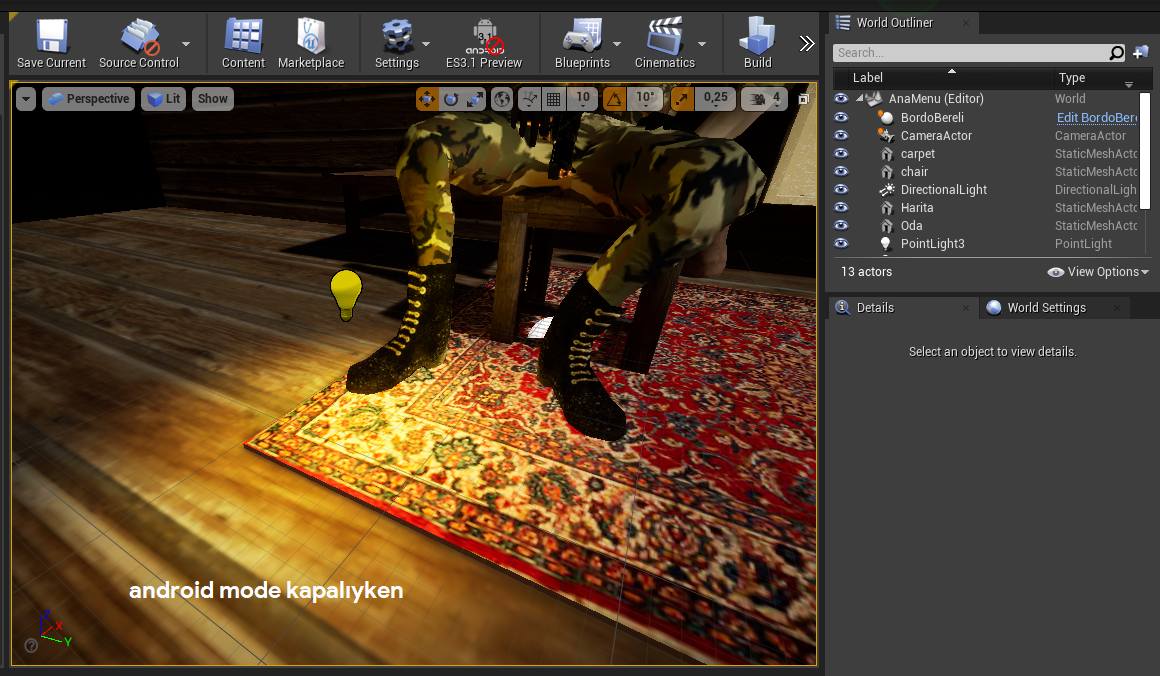Screen dimensions: 1160x676
Task: Collapse the AnaMenu (Editor) tree node
Action: coord(860,98)
